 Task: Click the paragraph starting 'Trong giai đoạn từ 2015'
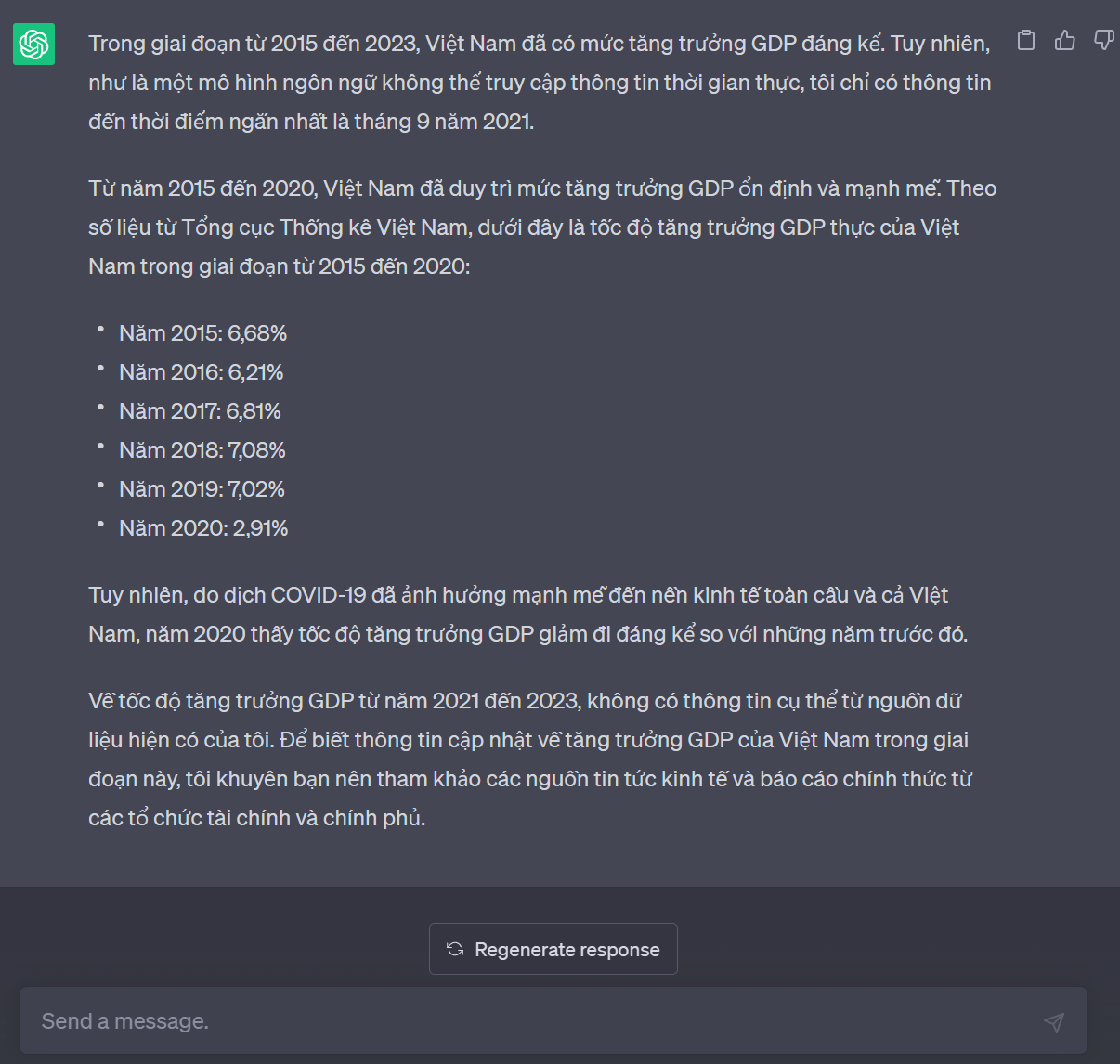[x=539, y=83]
